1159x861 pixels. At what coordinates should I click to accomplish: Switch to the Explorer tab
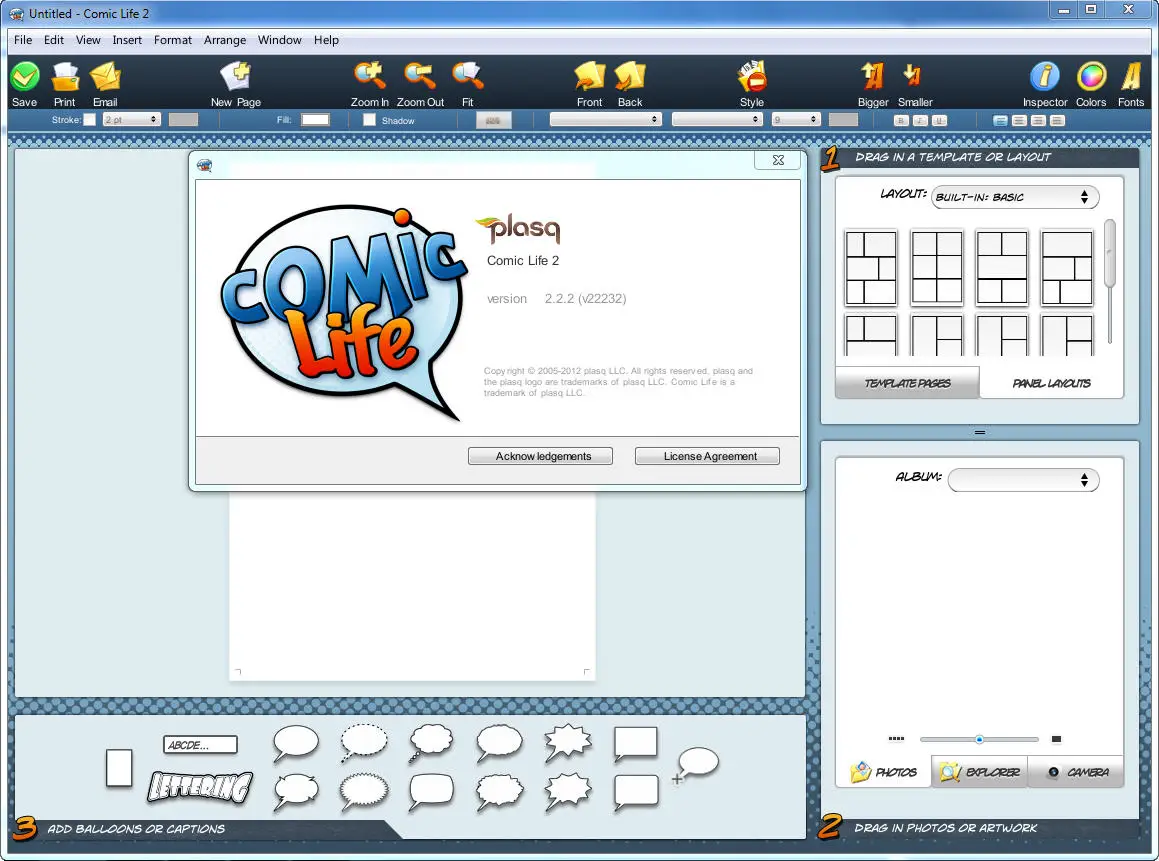979,772
